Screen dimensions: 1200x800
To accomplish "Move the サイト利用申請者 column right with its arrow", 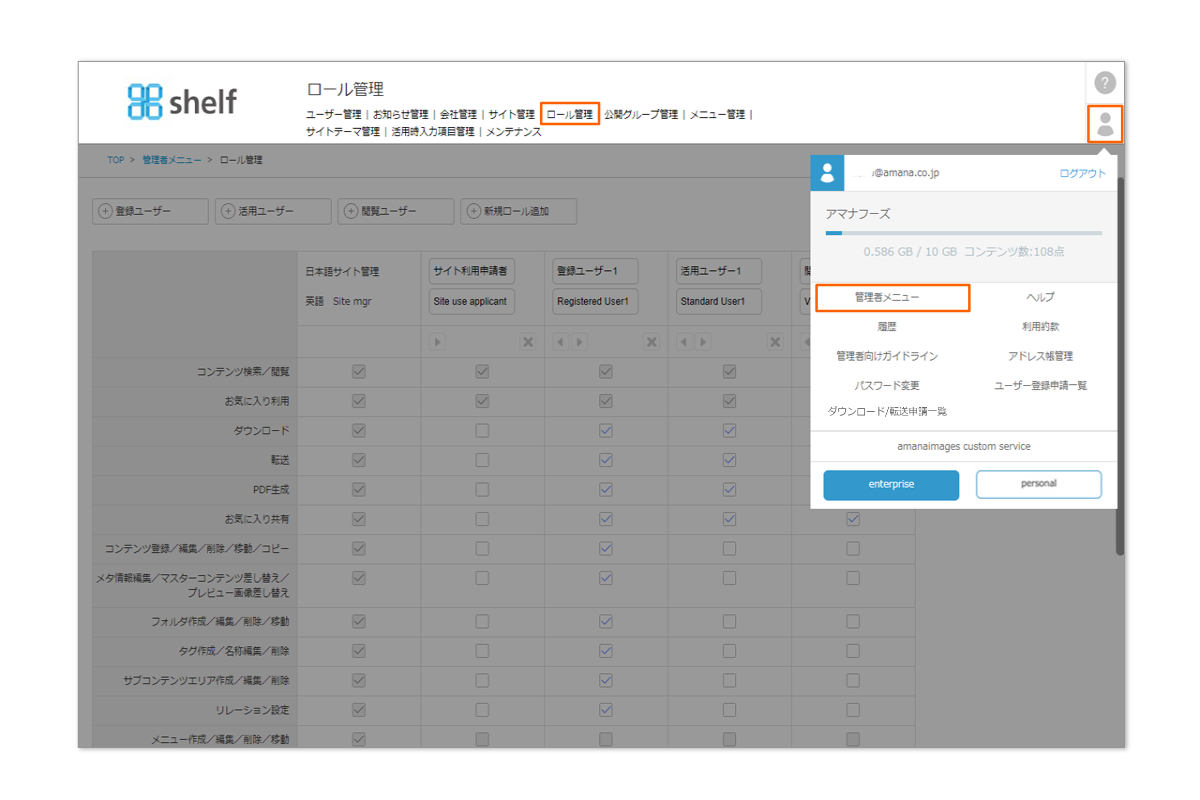I will click(x=437, y=342).
